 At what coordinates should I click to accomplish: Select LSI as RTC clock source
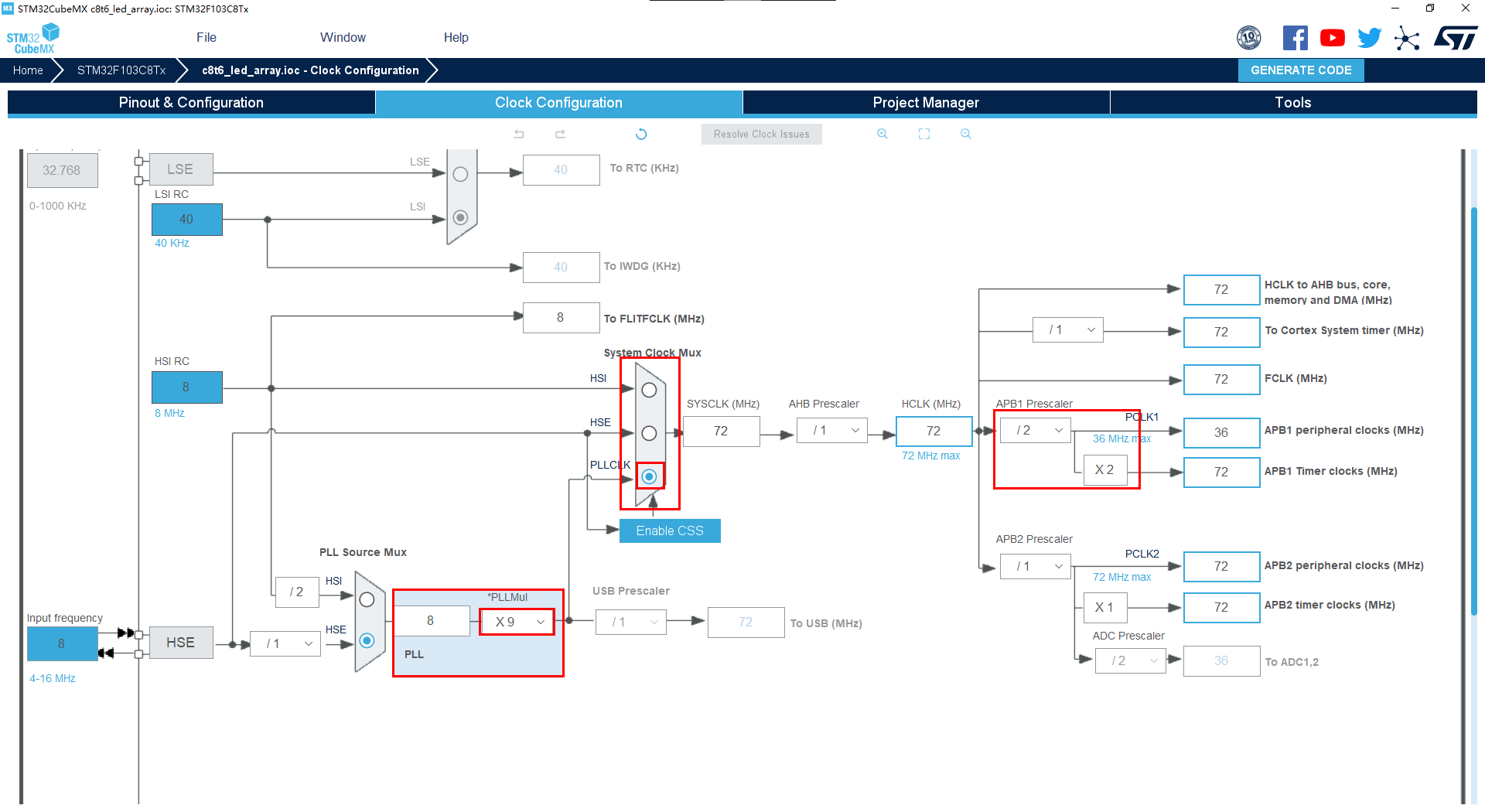[x=460, y=217]
